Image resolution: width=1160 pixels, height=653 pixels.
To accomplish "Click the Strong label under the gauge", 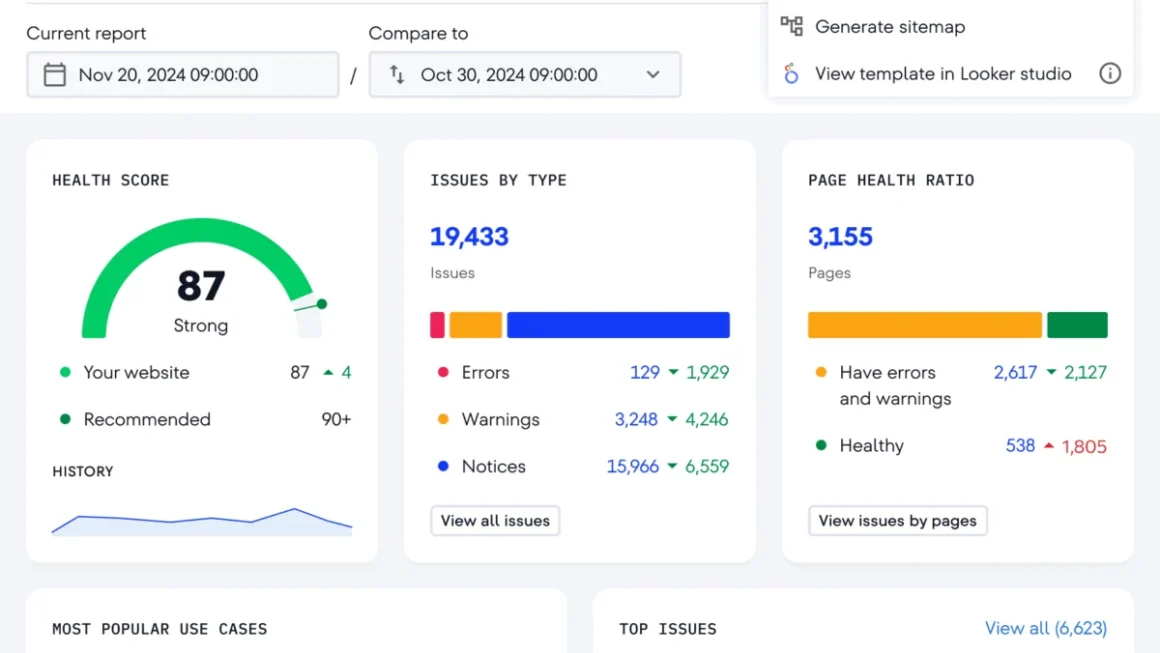I will [x=200, y=326].
